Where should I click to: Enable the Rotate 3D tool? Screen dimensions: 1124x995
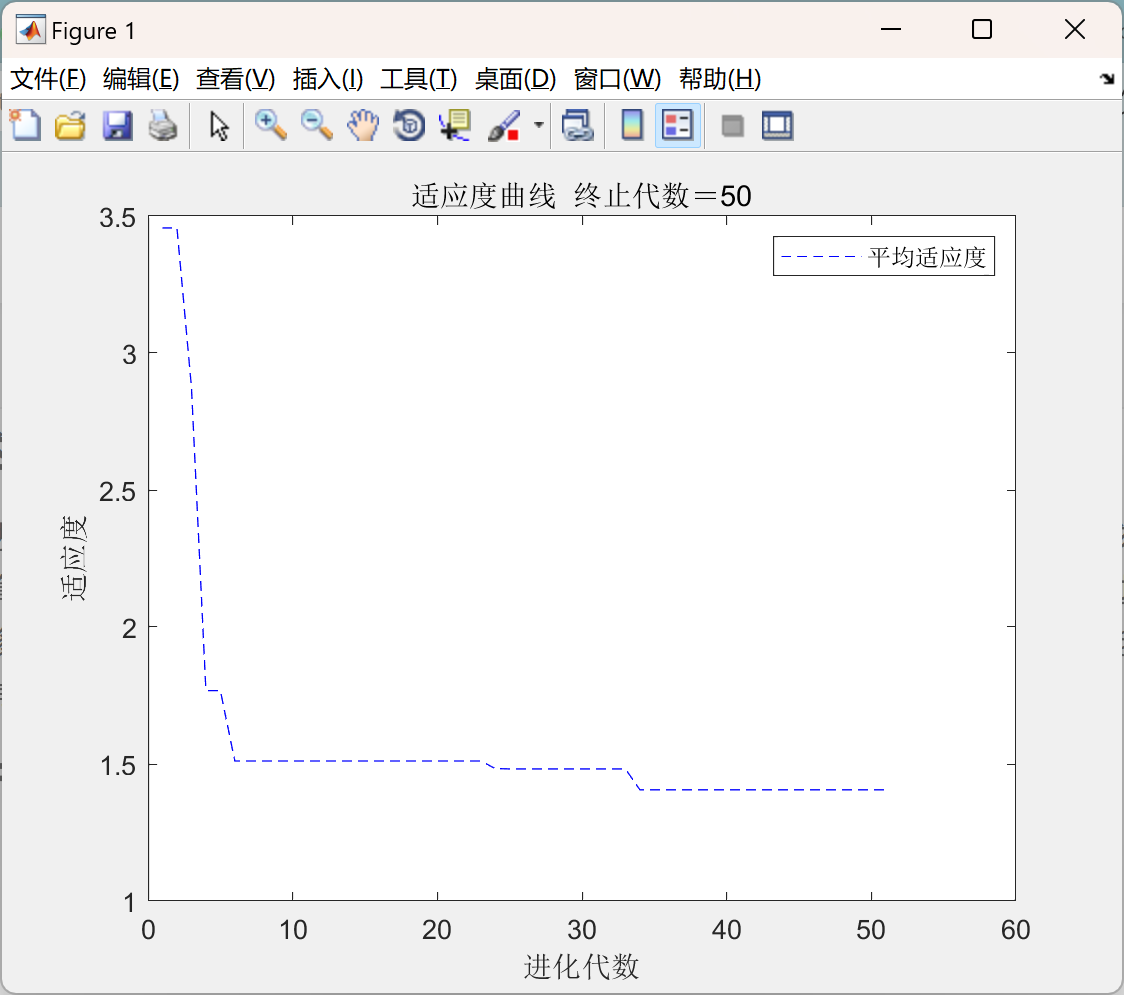(x=409, y=125)
